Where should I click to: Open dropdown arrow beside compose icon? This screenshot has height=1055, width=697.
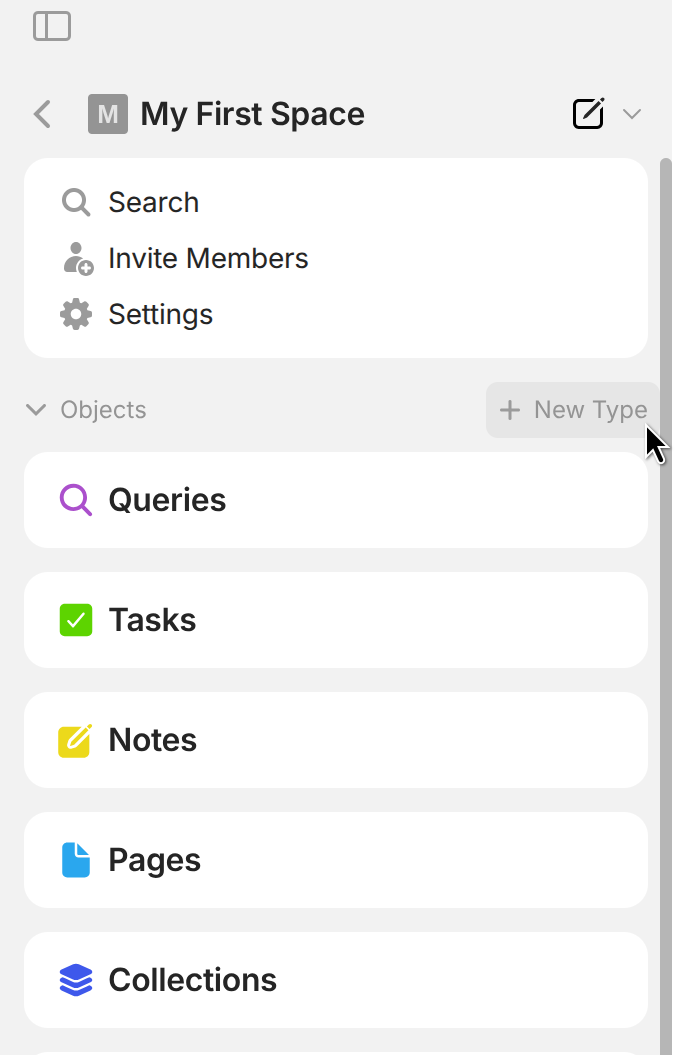coord(632,114)
